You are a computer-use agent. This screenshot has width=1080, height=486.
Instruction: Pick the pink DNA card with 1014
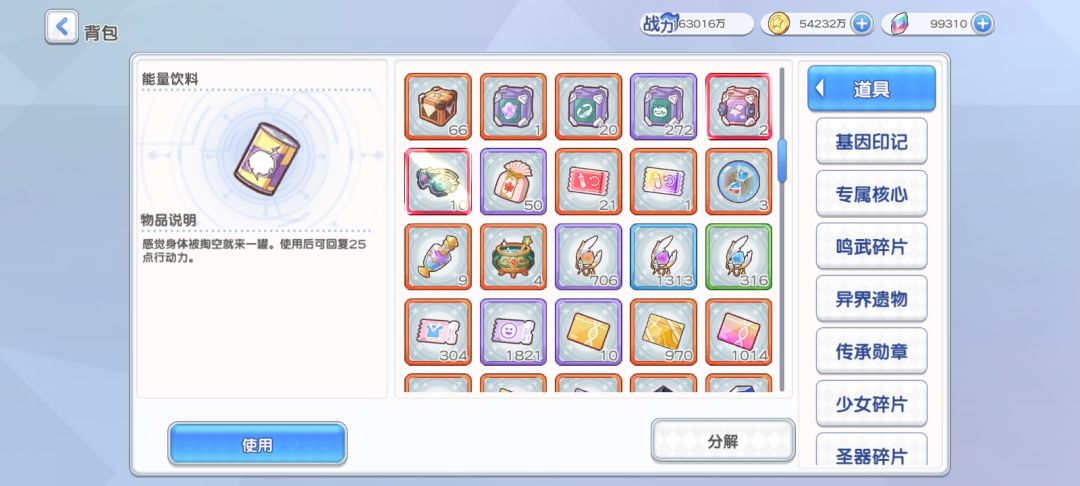(x=738, y=332)
